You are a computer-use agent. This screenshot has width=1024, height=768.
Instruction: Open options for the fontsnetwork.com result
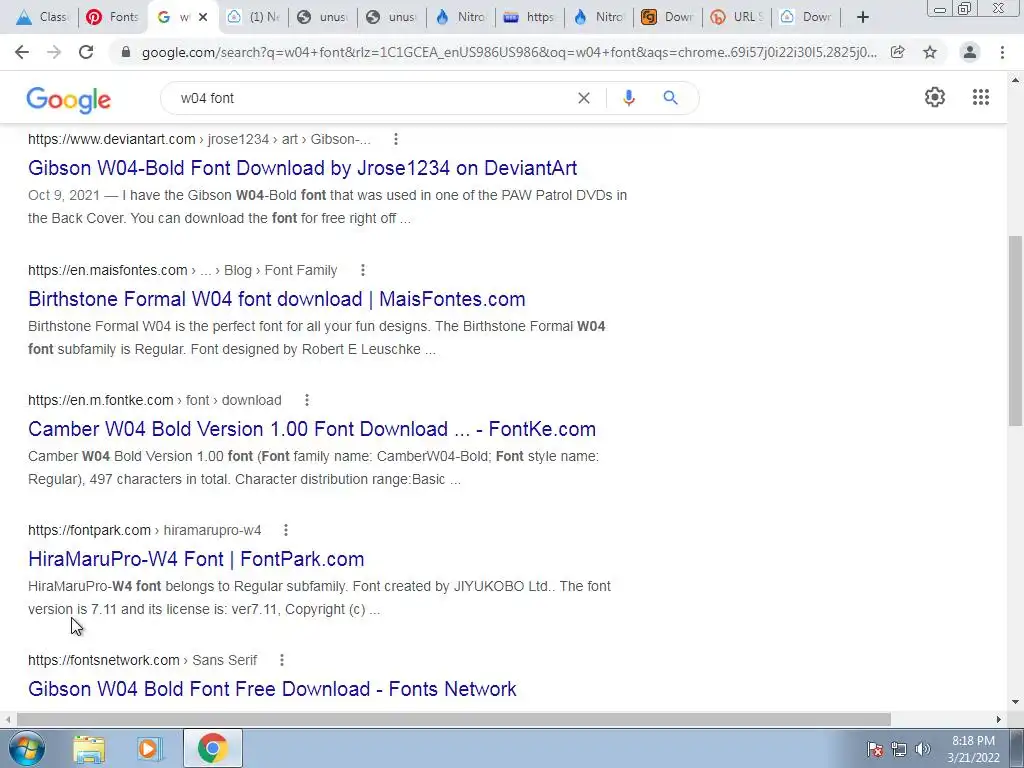click(282, 660)
